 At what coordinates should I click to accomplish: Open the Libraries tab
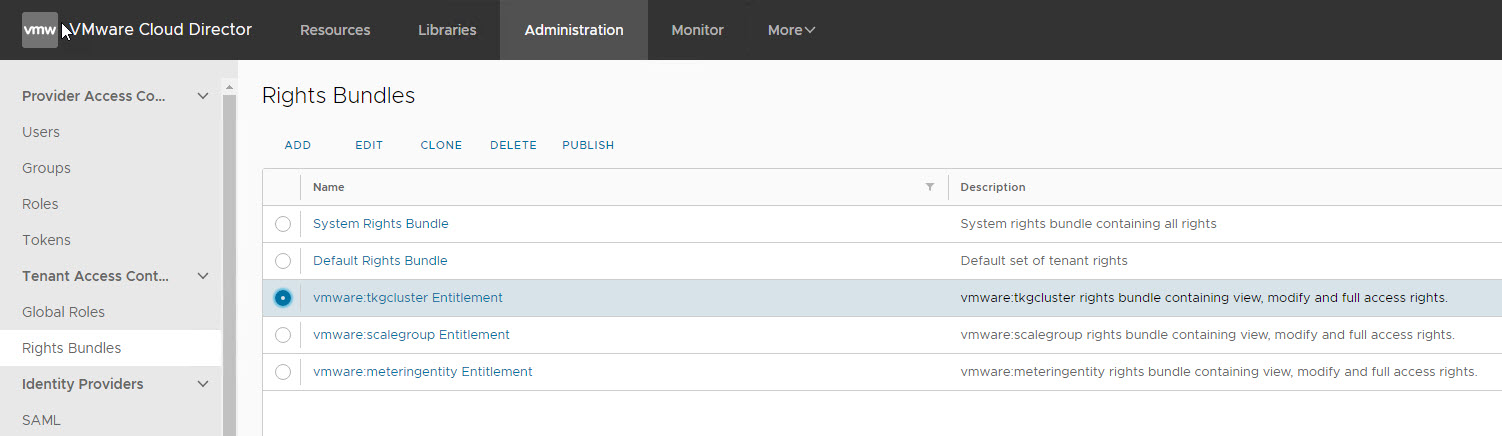(447, 30)
